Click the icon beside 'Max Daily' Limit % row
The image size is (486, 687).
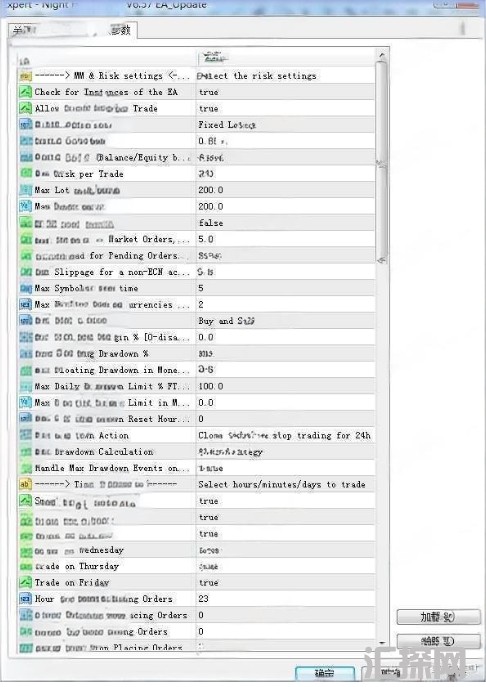tap(25, 386)
